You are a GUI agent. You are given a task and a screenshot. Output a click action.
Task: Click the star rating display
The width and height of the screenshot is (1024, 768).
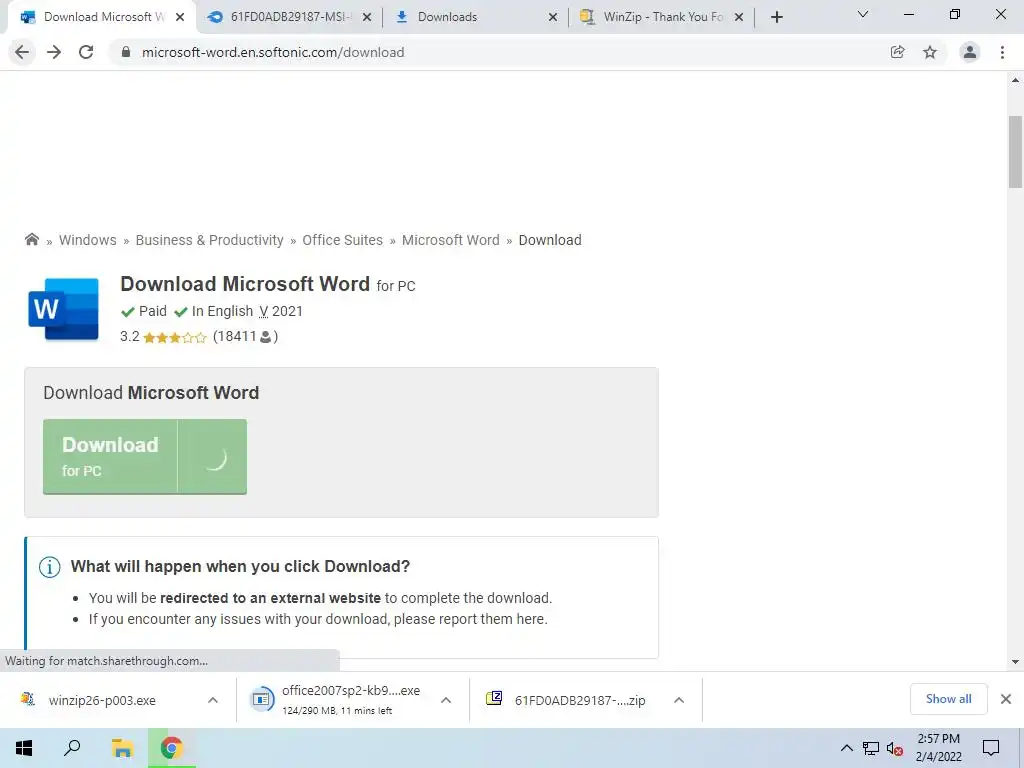coord(174,338)
